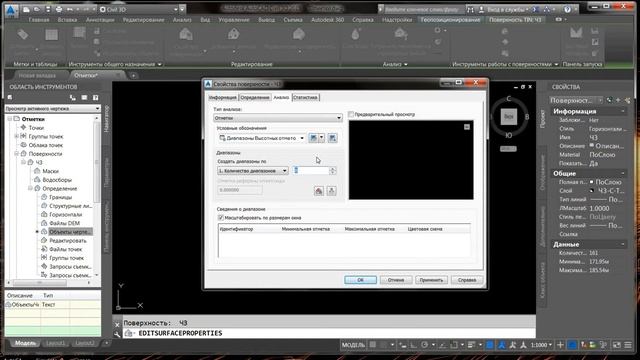Expand Инструменты общего назначения panel arrow

click(x=160, y=64)
